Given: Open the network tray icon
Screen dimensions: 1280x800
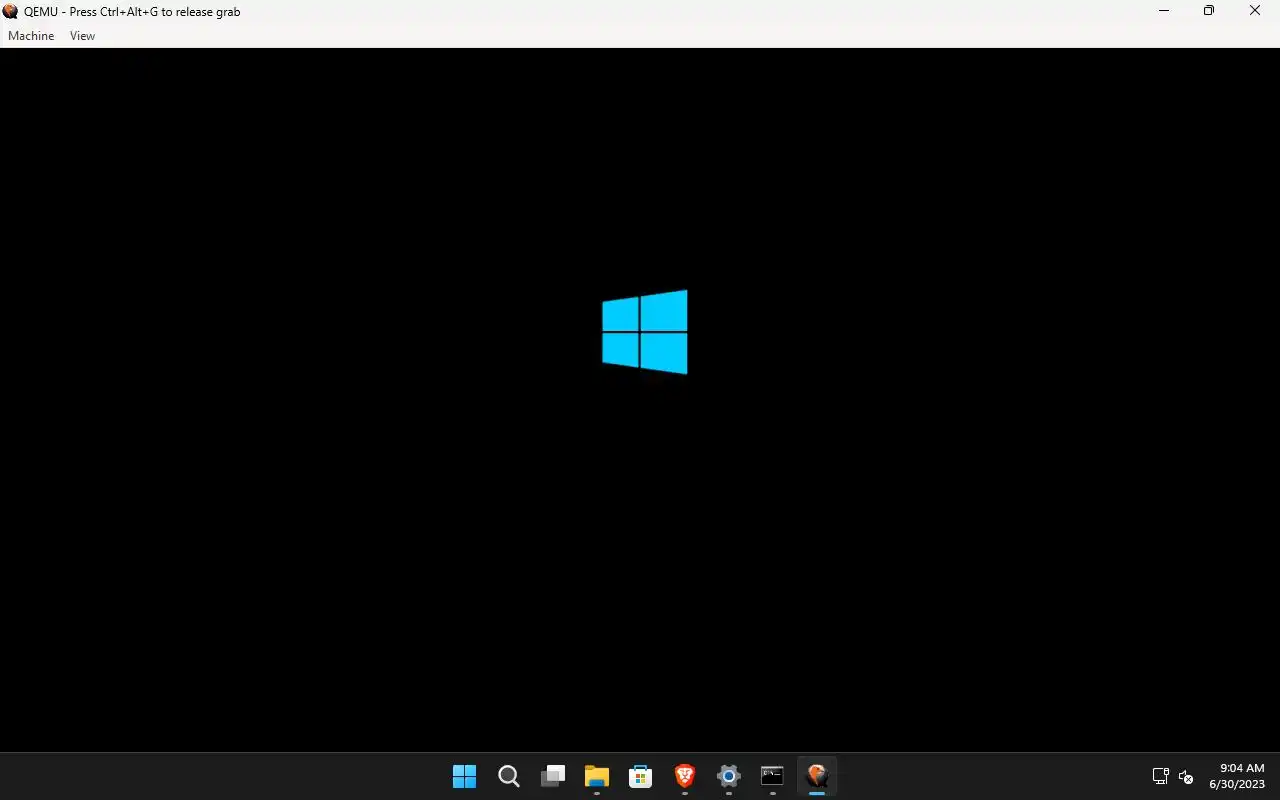Looking at the screenshot, I should (x=1160, y=776).
